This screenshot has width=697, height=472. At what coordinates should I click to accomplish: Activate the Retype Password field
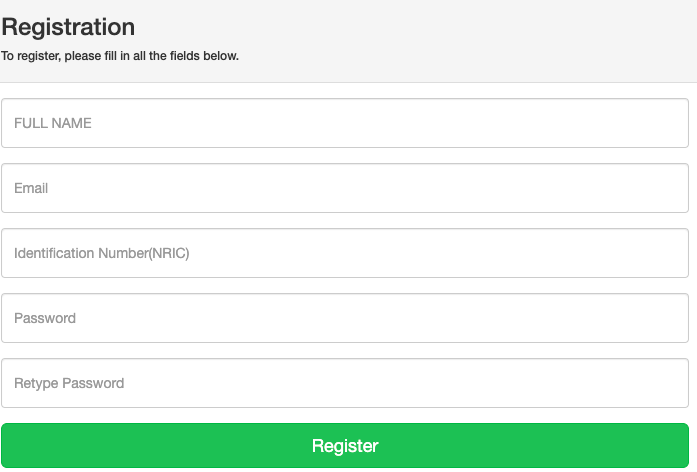(345, 383)
